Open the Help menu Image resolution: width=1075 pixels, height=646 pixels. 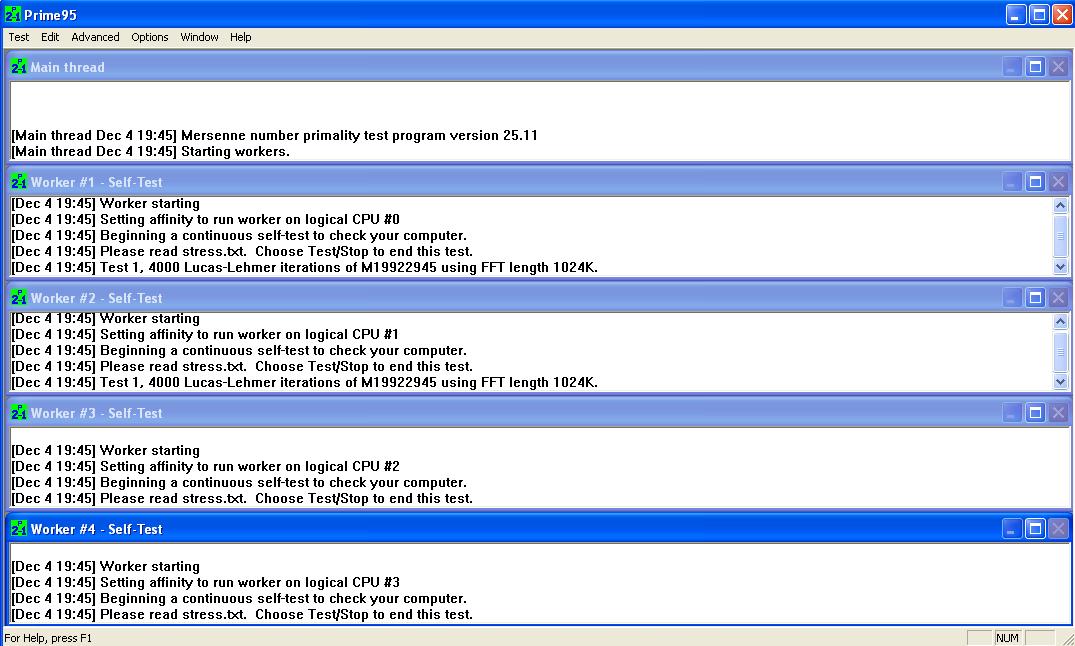241,37
